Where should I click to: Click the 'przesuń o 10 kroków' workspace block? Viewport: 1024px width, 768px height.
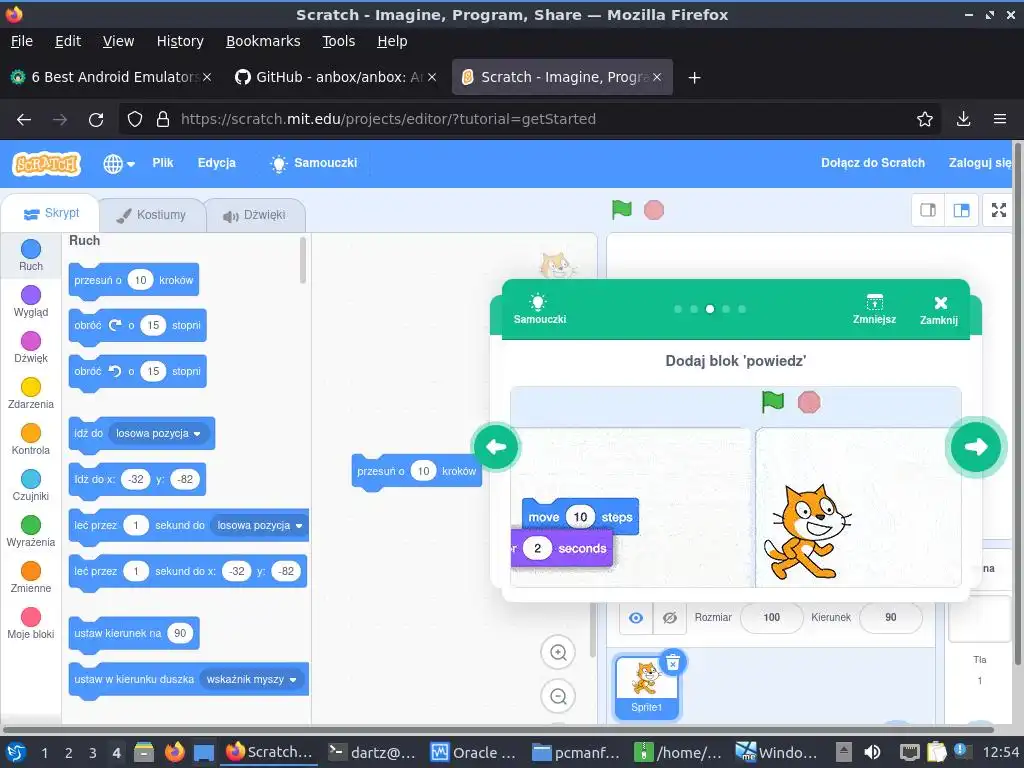pos(417,472)
